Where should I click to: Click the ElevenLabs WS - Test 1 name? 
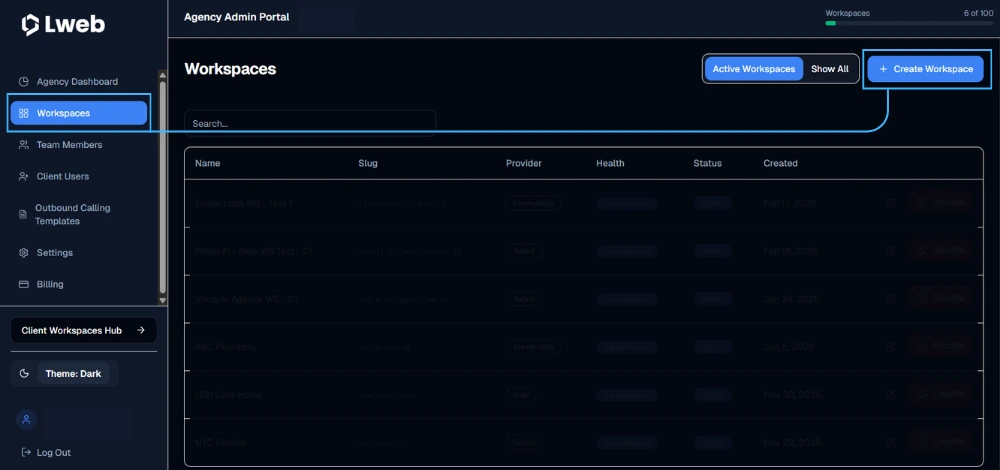coord(244,203)
